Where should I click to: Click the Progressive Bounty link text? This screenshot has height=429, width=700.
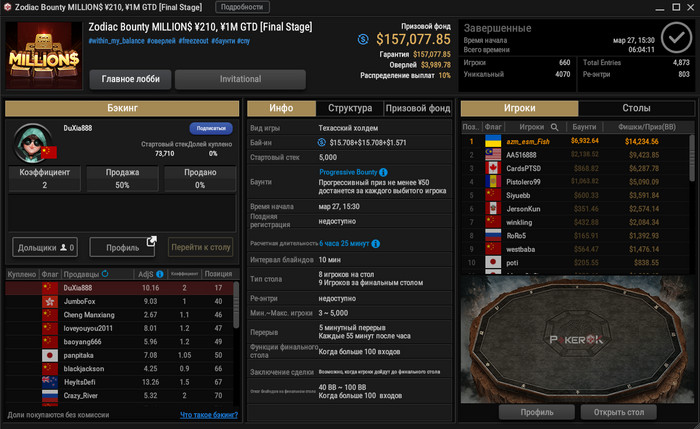click(348, 172)
